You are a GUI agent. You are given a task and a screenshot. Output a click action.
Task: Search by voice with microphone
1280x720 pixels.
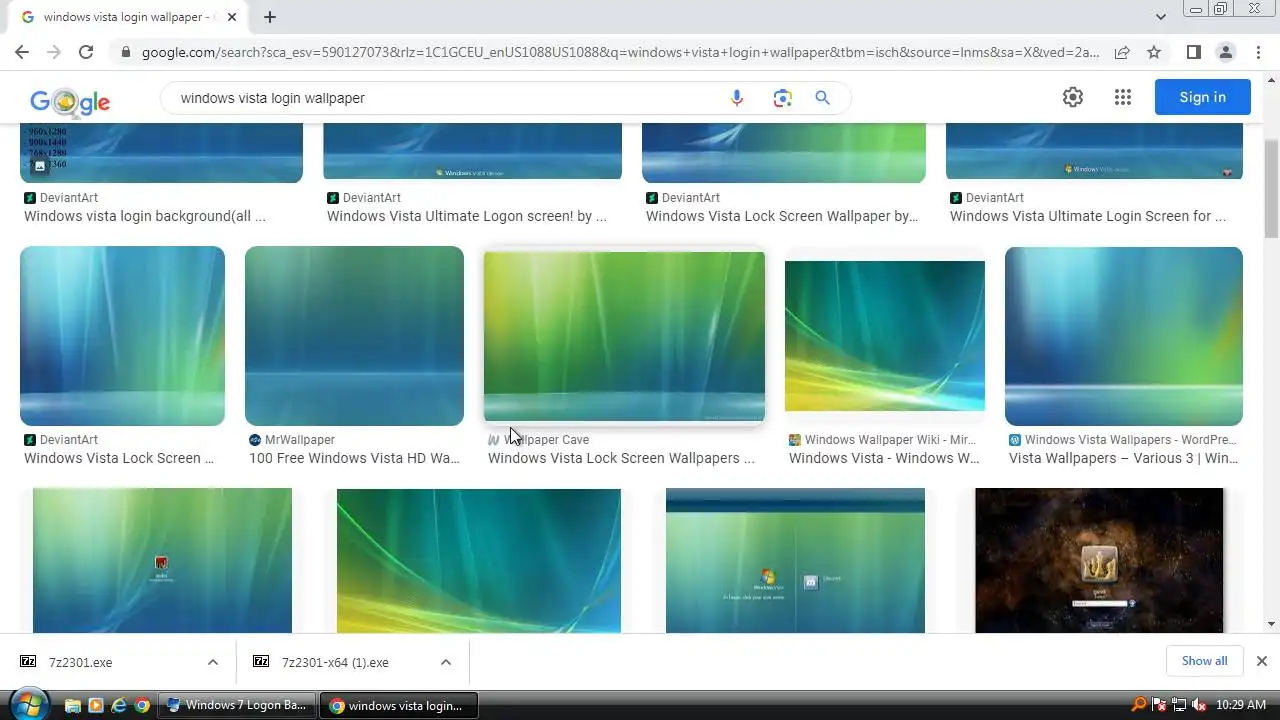737,98
